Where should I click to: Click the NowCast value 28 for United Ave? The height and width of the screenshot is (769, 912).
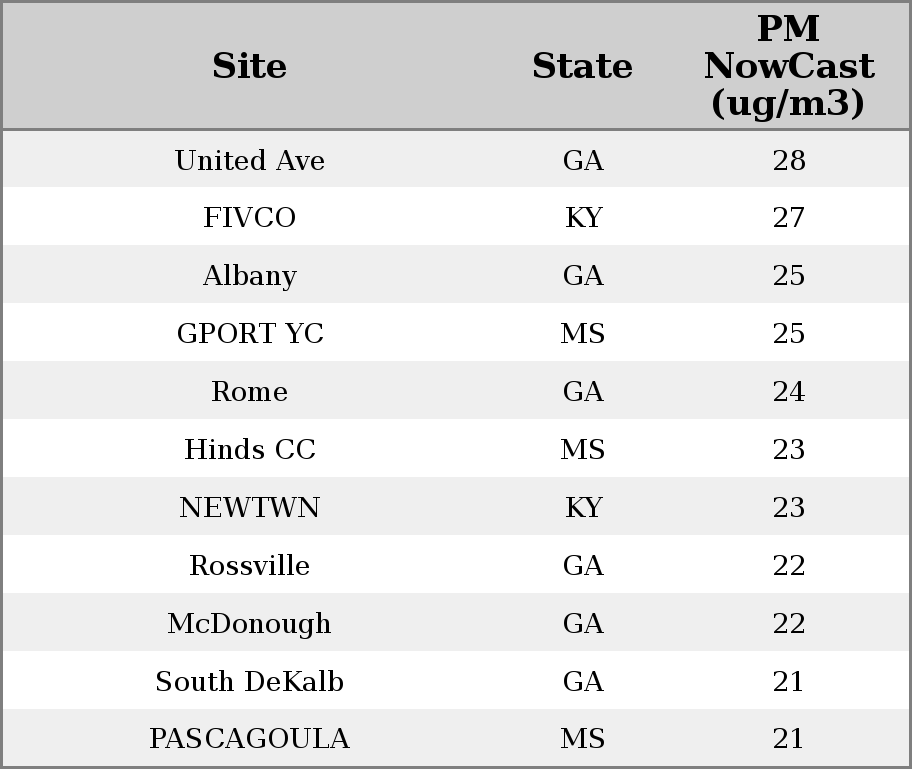788,160
